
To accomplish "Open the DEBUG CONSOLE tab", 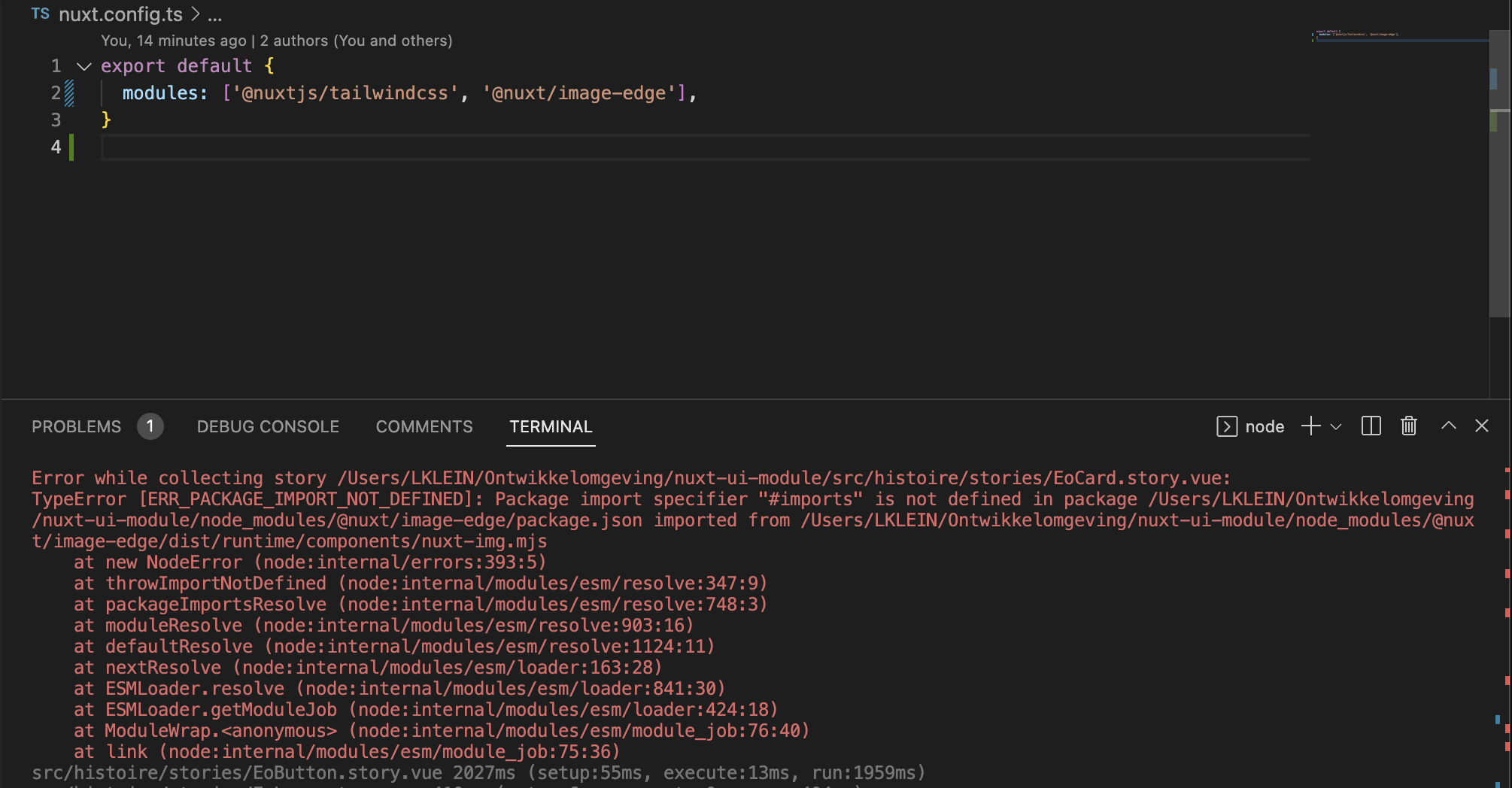I will tap(268, 426).
